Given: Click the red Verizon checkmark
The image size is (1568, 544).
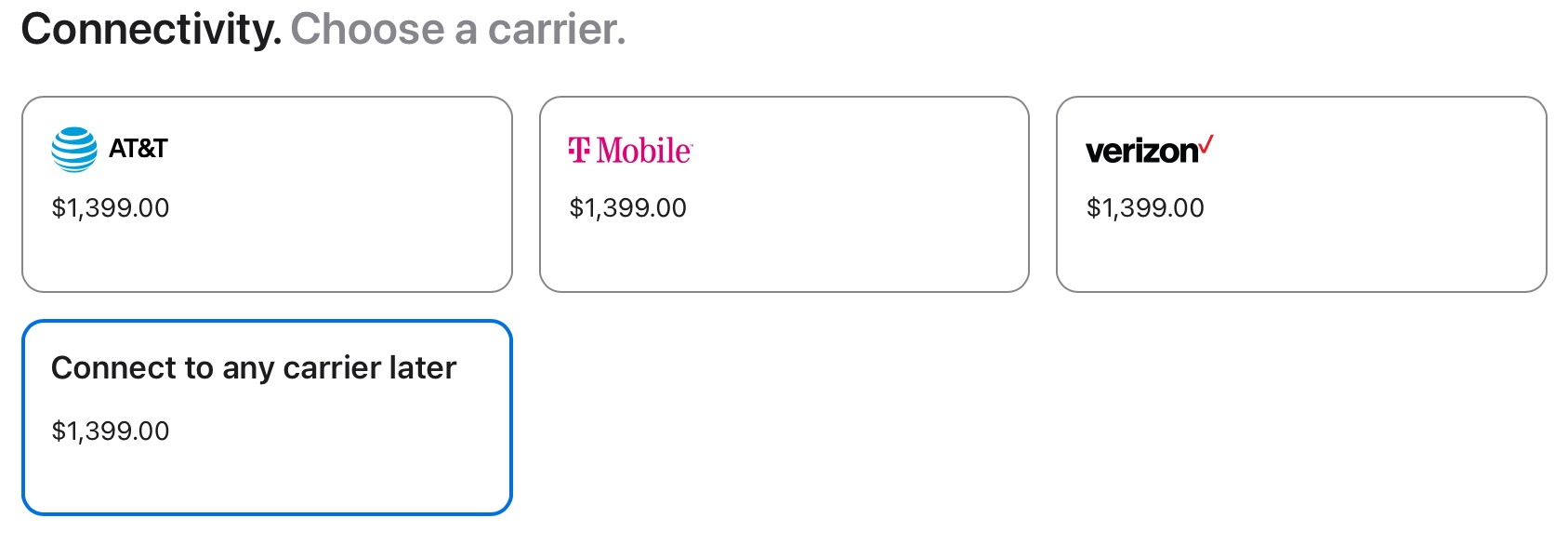Looking at the screenshot, I should (1206, 144).
